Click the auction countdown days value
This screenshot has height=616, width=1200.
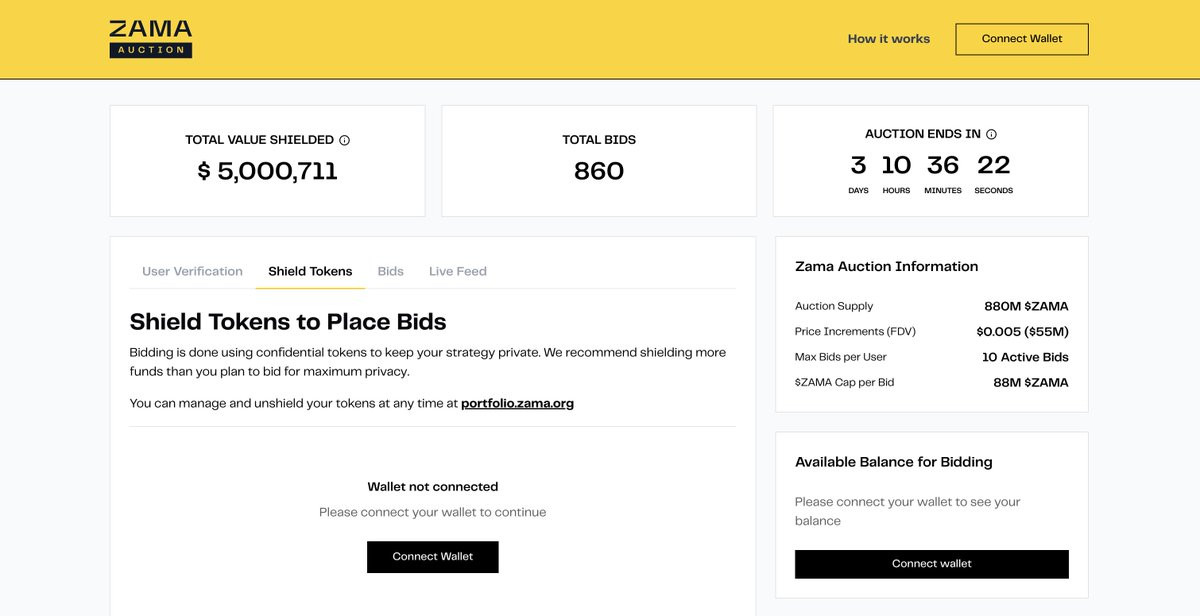(x=858, y=165)
